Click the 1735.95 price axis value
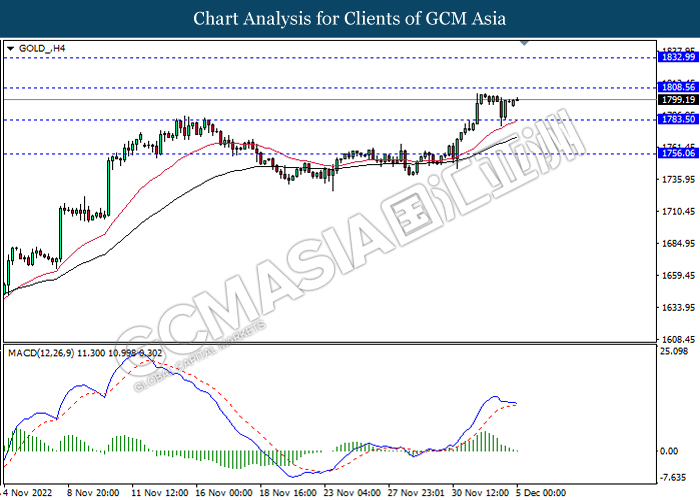 [x=678, y=179]
